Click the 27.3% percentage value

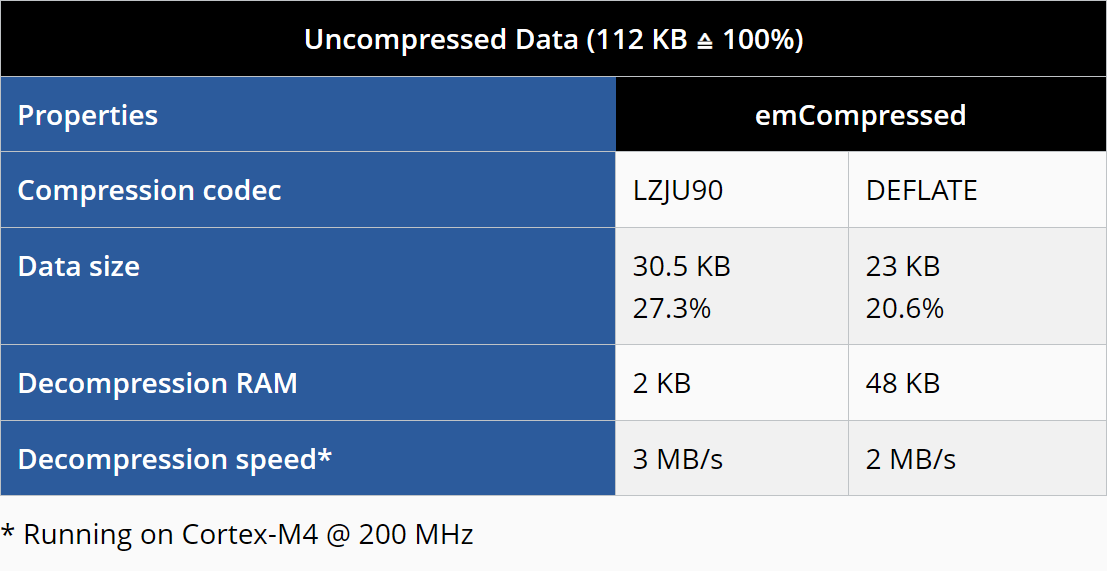671,308
